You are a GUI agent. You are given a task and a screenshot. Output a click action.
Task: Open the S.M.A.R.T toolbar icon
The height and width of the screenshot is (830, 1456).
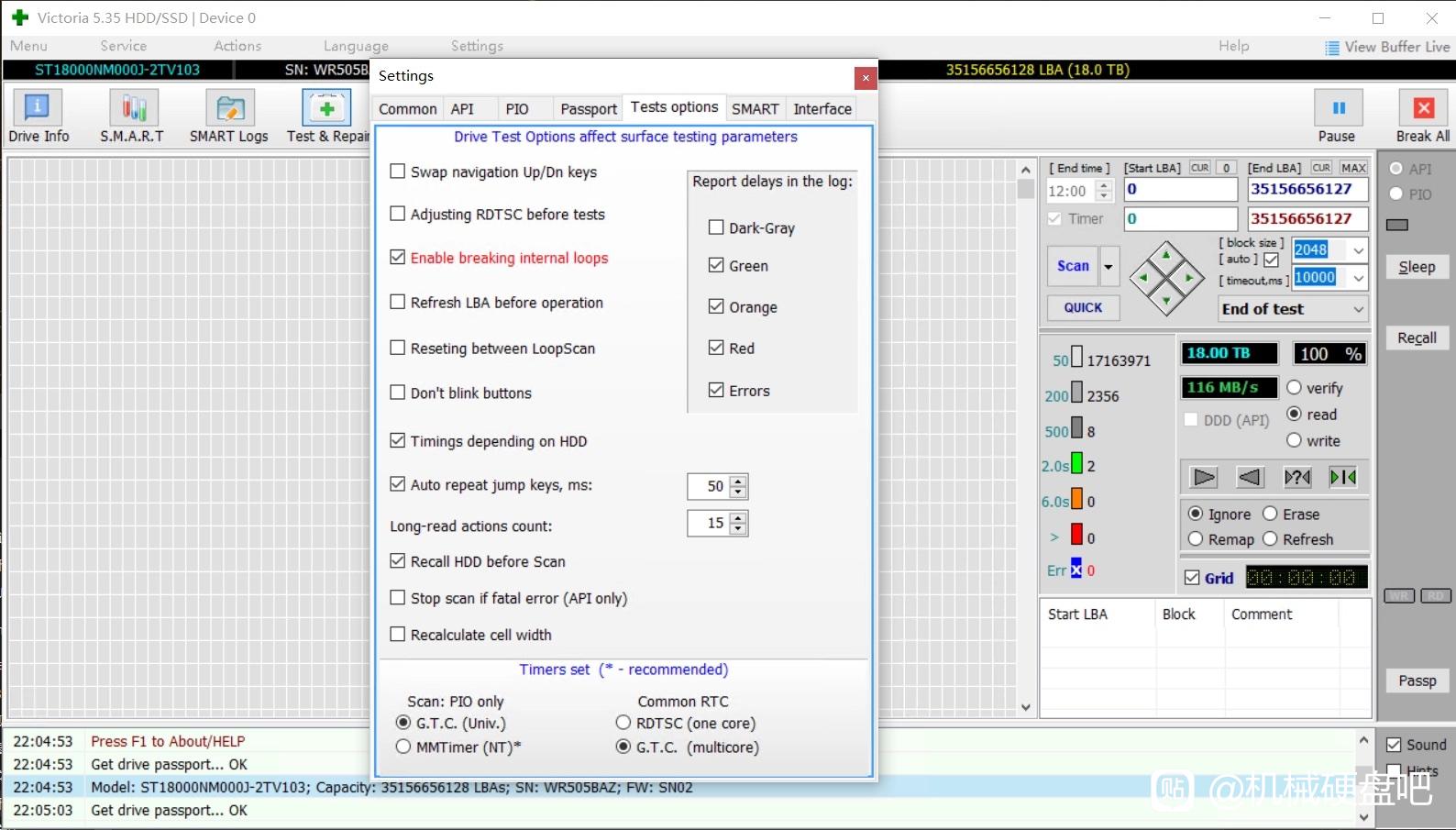pos(133,108)
